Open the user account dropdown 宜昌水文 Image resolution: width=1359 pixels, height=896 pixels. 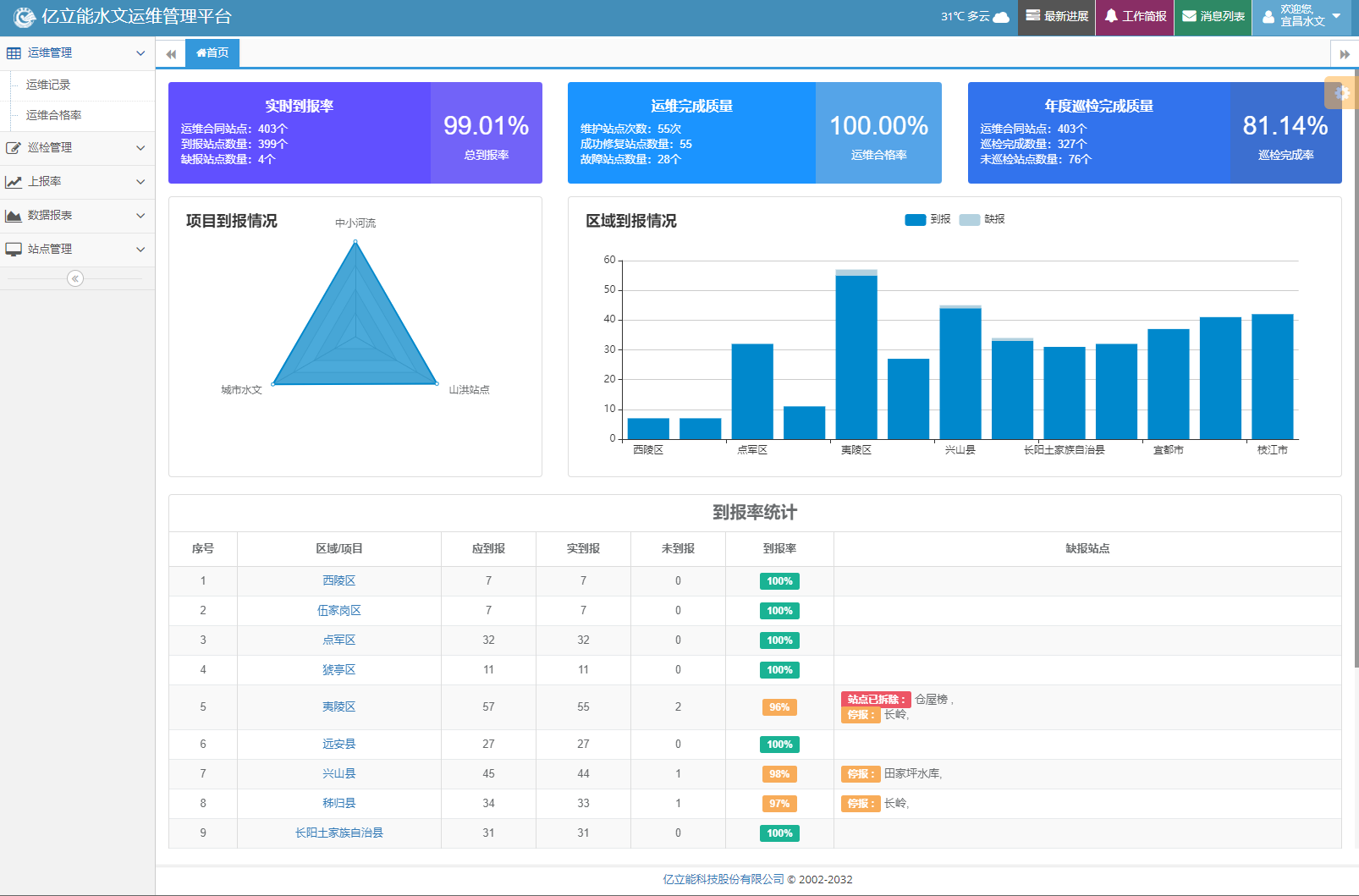coord(1302,17)
